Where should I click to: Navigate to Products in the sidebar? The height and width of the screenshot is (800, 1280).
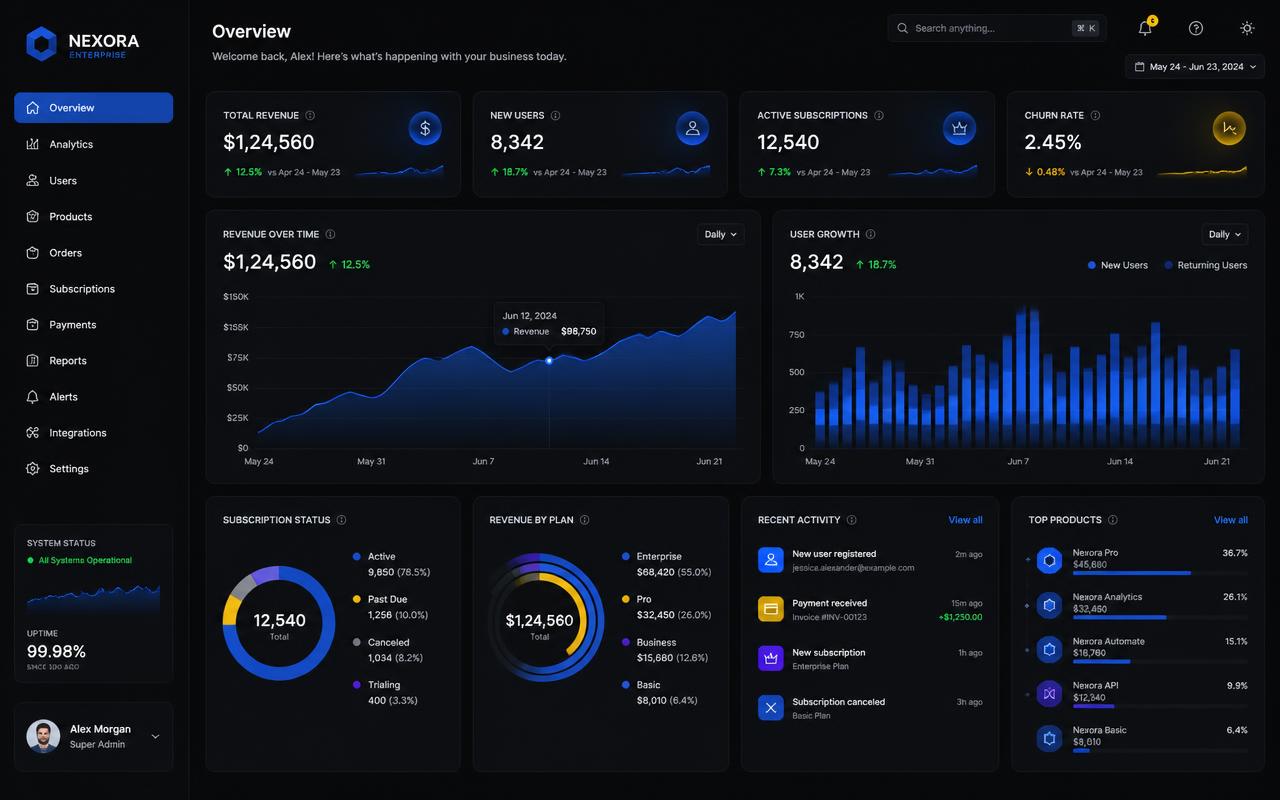tap(93, 216)
